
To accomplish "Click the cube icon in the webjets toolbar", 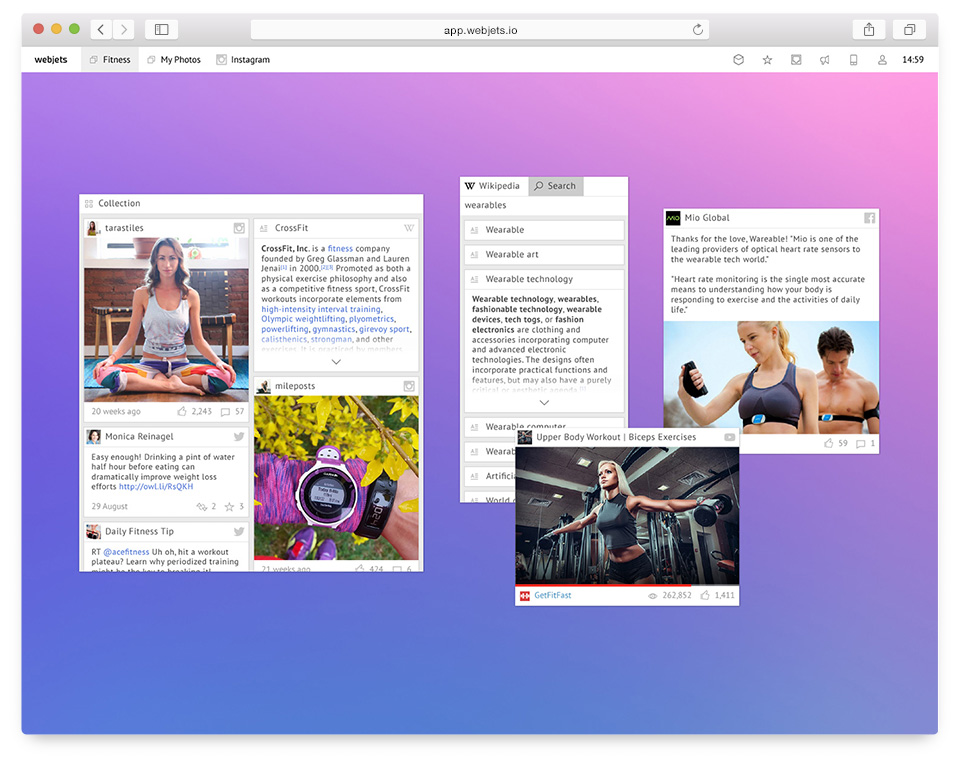I will coord(738,59).
